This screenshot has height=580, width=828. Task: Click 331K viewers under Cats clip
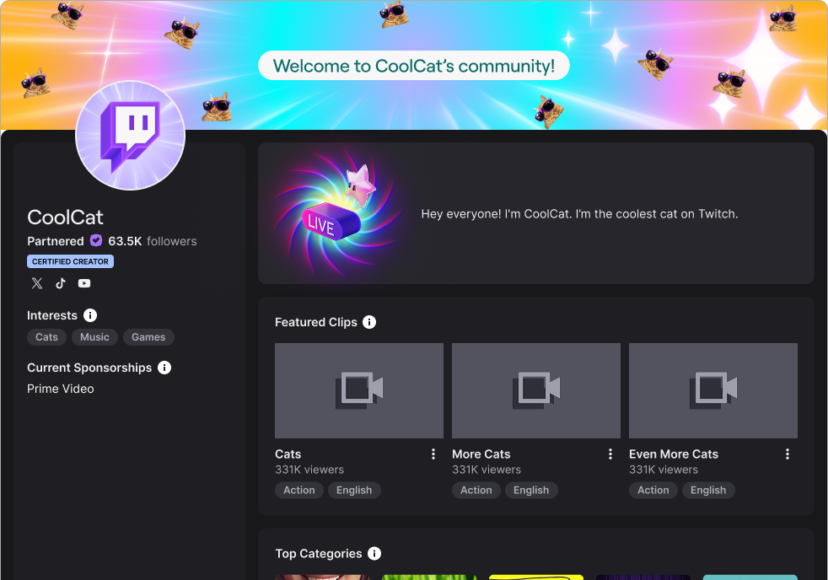tap(309, 469)
